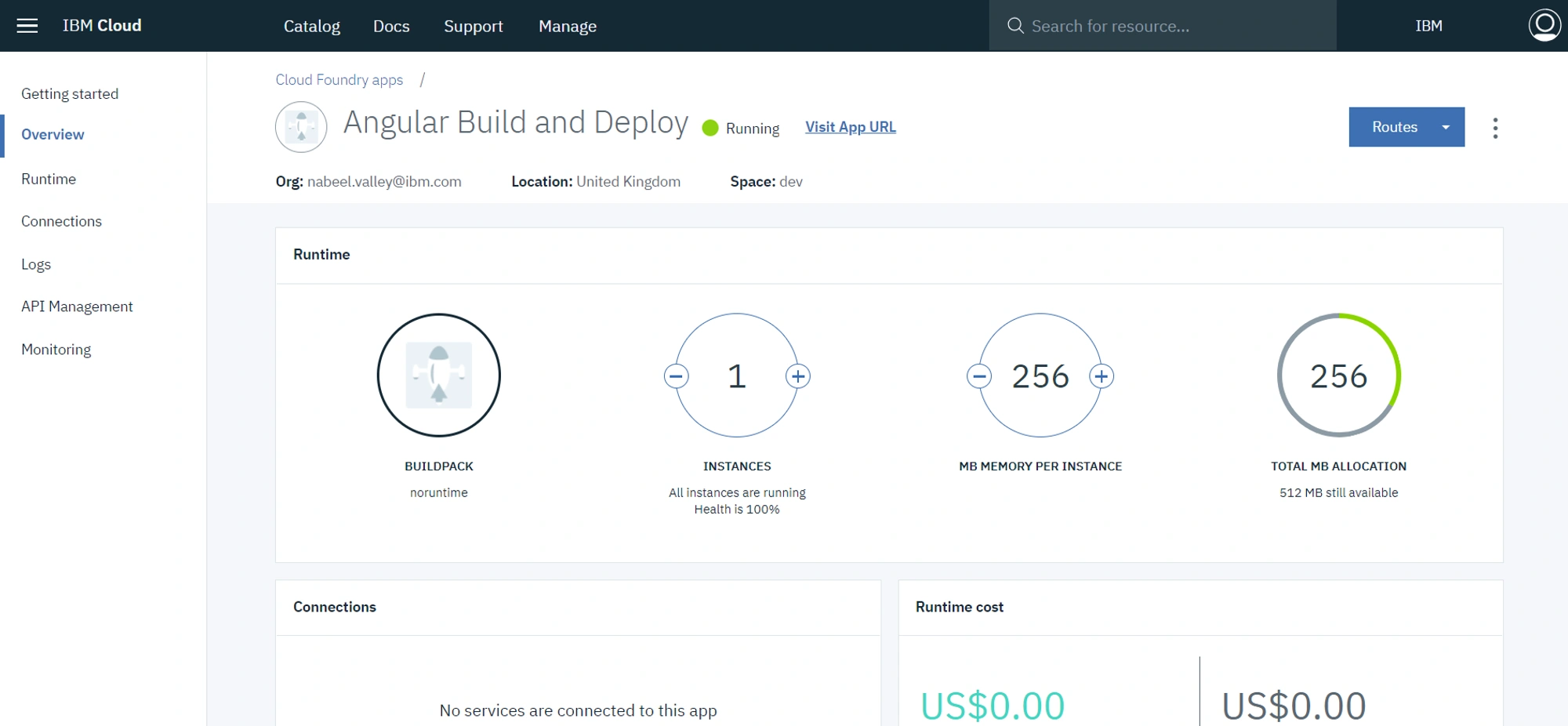Click the Runtime cost card heading
1568x726 pixels.
point(960,607)
